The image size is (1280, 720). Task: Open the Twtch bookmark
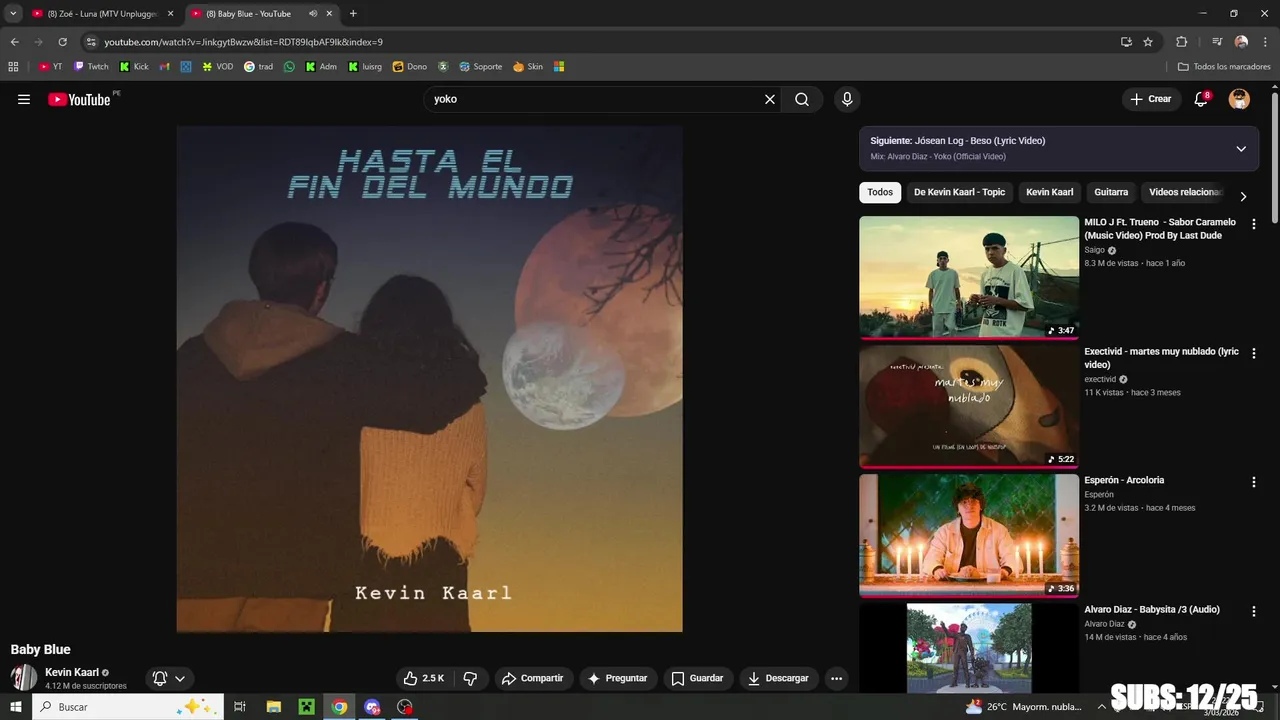(91, 67)
